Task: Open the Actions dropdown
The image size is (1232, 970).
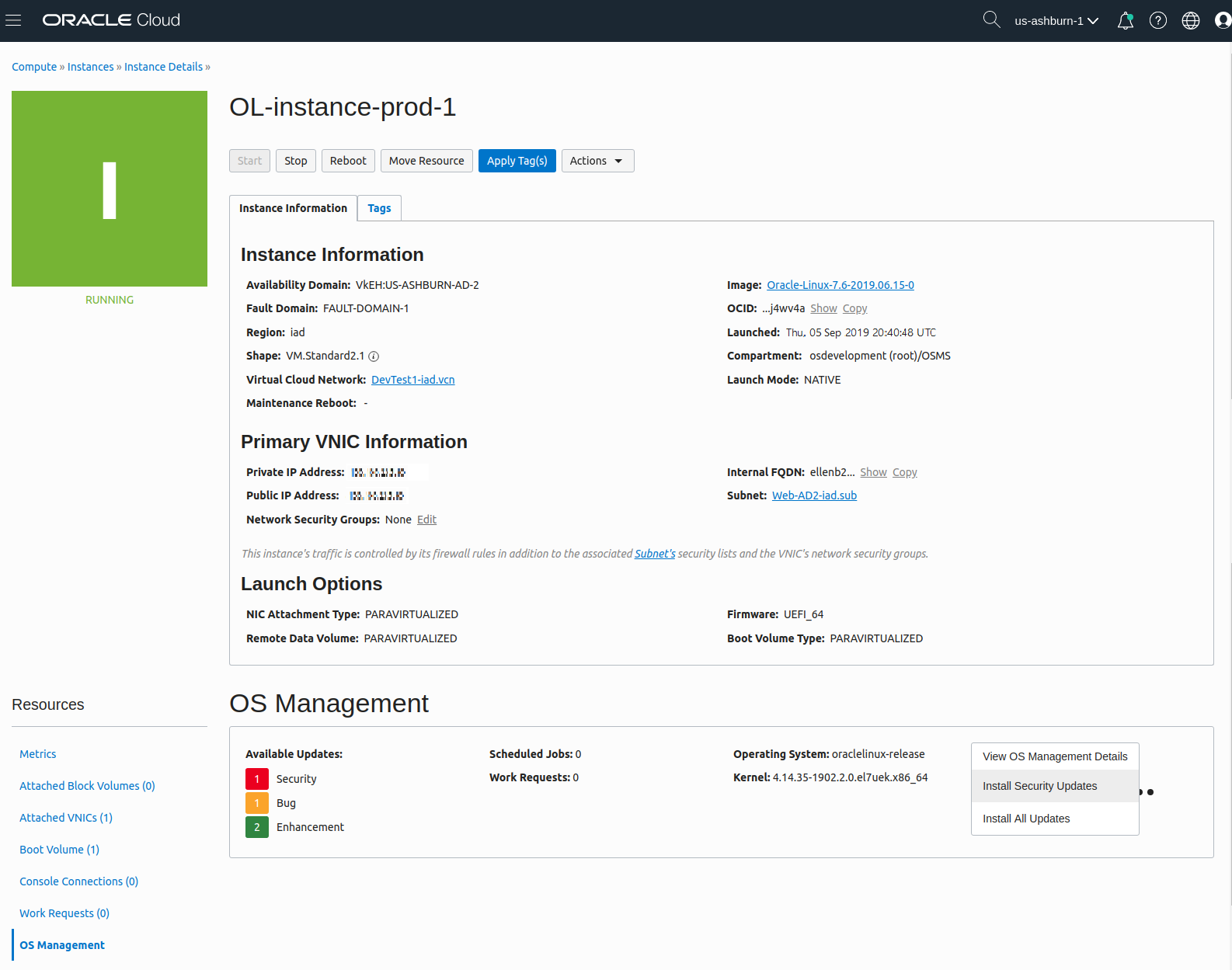Action: (597, 161)
